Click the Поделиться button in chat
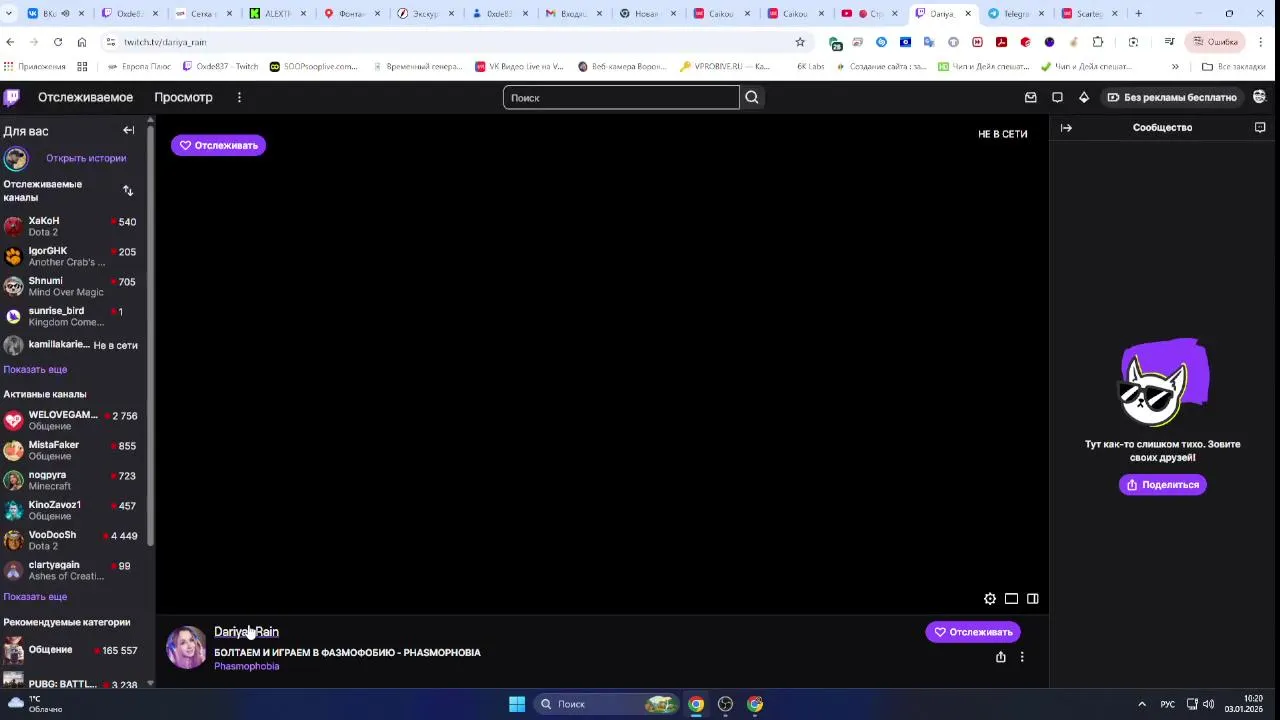This screenshot has height=720, width=1280. pos(1162,485)
